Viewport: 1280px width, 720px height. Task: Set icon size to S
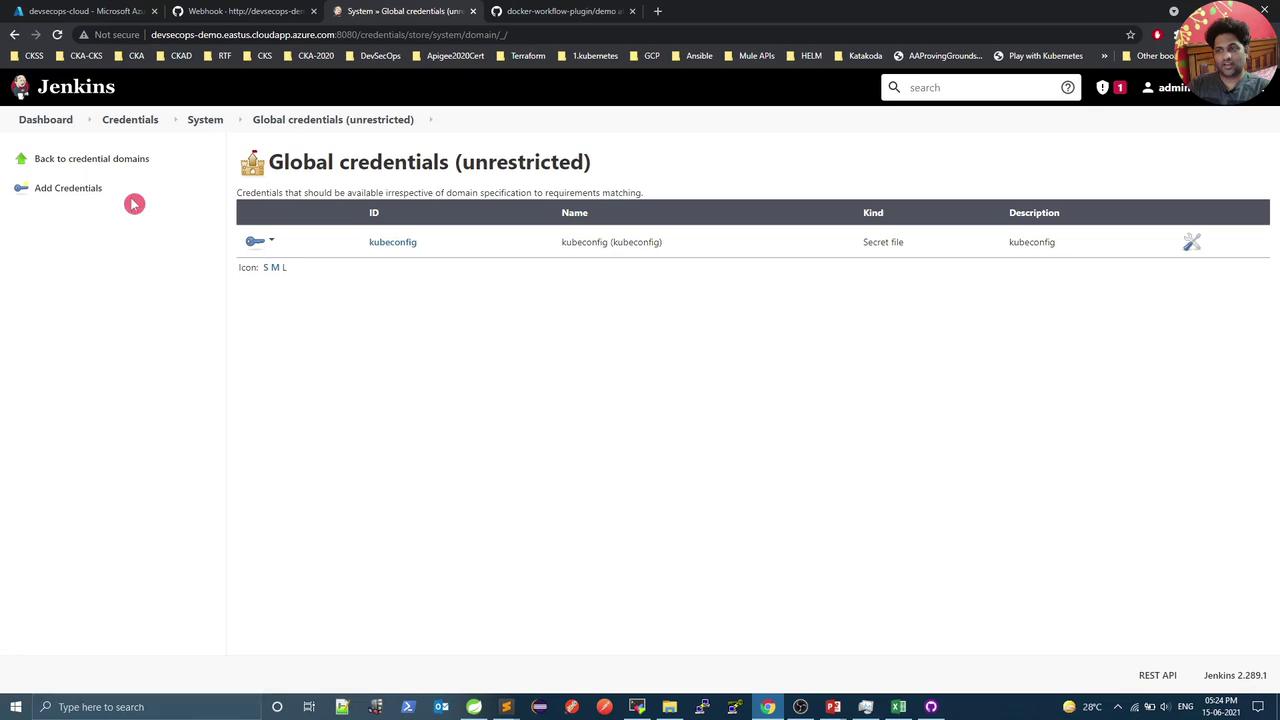[x=266, y=268]
